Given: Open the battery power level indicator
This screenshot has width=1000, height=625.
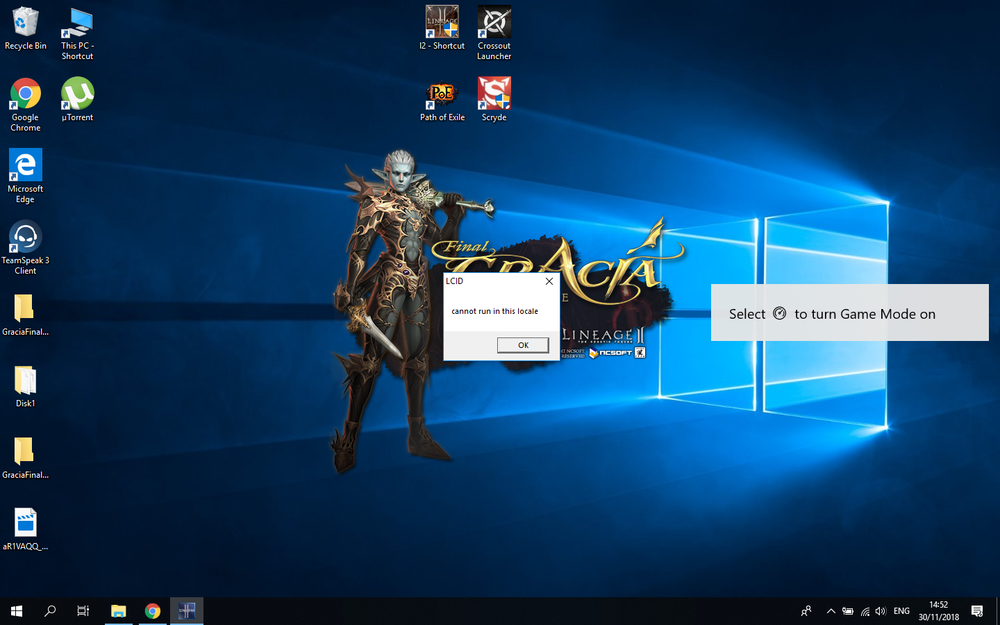Looking at the screenshot, I should [x=848, y=610].
